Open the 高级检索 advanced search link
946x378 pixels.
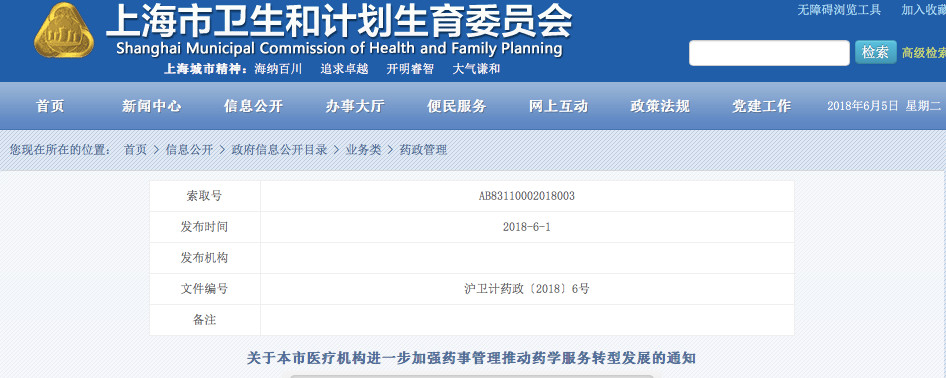coord(924,53)
